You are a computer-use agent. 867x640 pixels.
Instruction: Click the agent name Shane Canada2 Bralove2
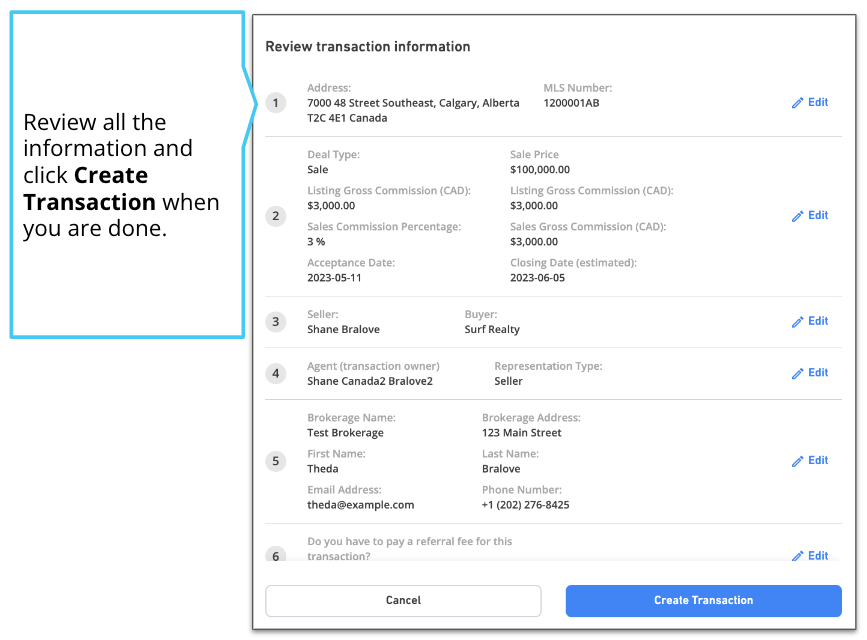point(370,381)
